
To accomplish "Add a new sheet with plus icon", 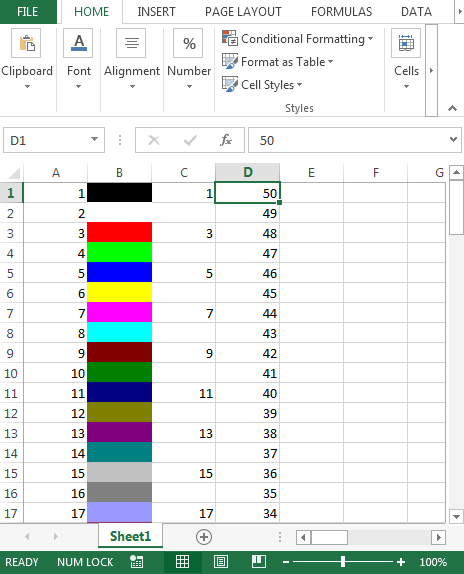I will point(204,537).
